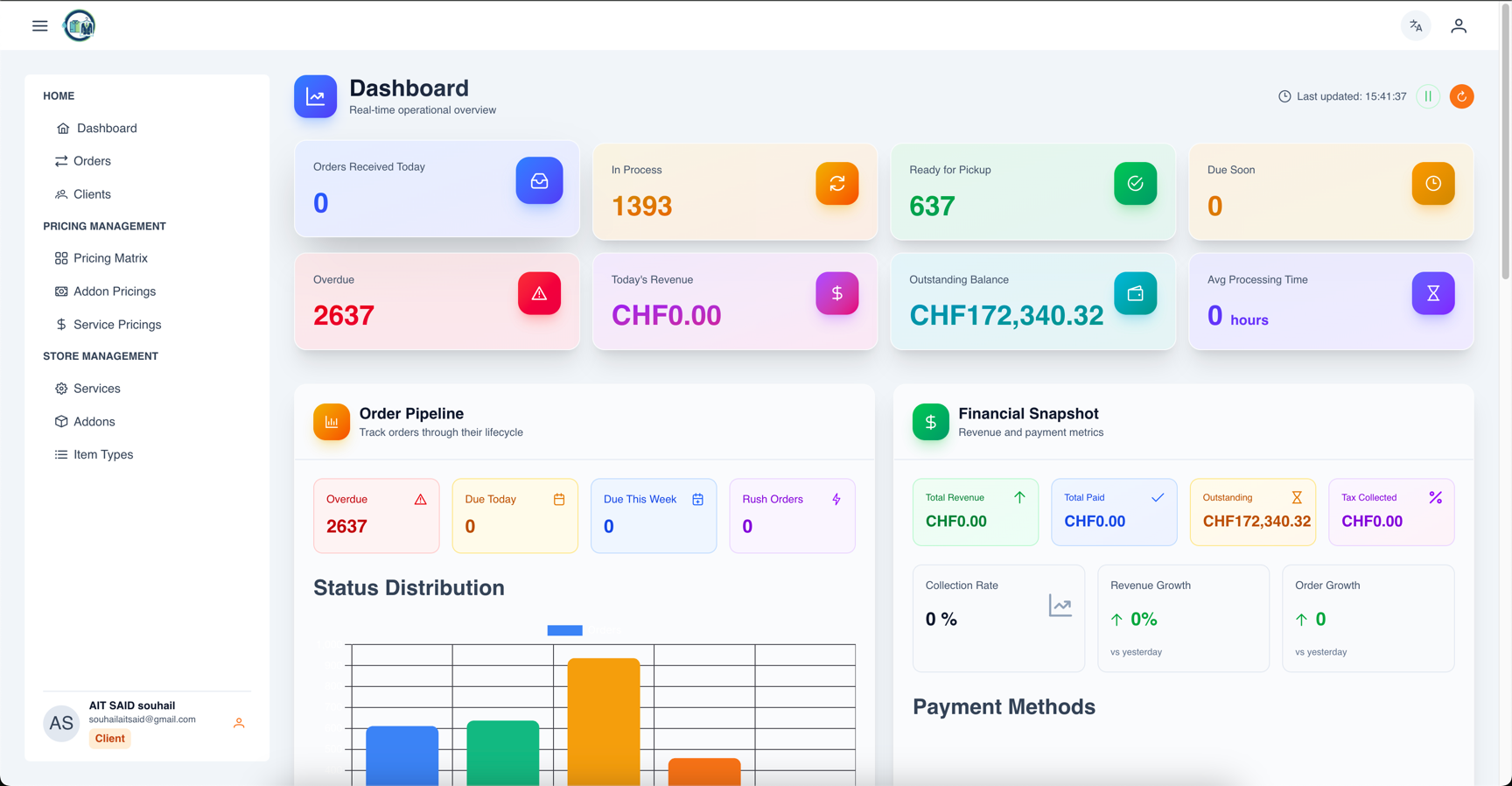Select the Overdue 2637 pipeline card
1512x786 pixels.
pos(376,516)
